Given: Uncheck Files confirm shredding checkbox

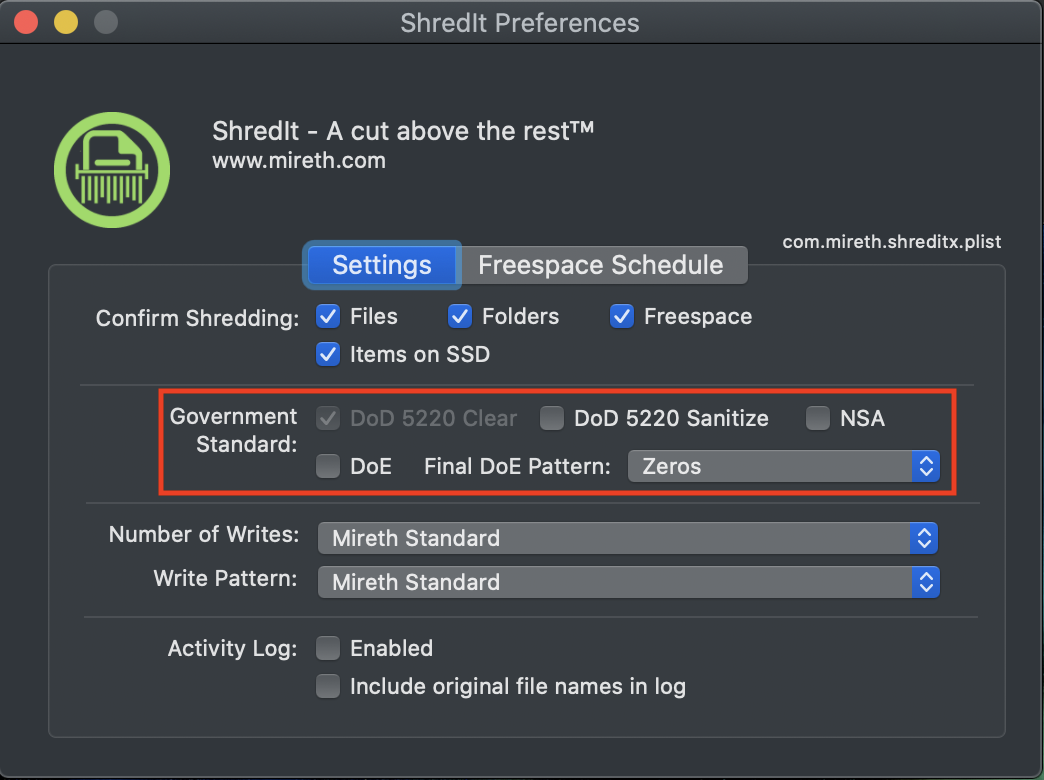Looking at the screenshot, I should (328, 317).
